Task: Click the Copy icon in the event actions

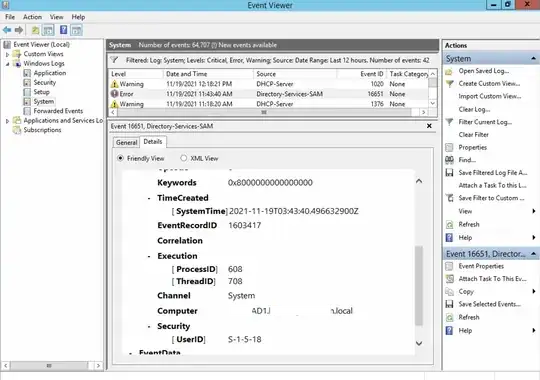Action: click(x=449, y=291)
